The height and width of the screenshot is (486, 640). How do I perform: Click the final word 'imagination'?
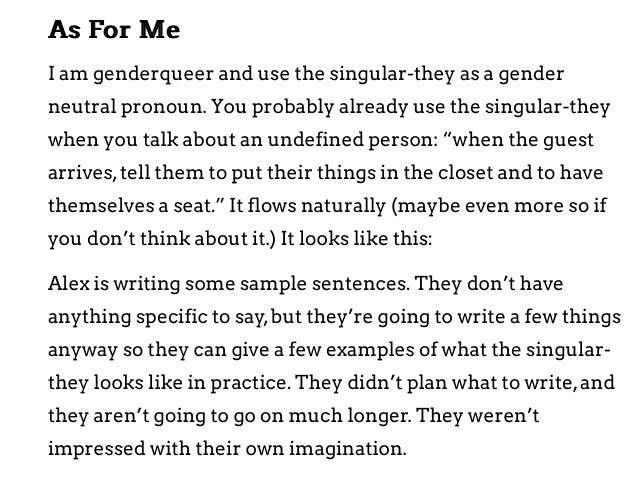[347, 449]
